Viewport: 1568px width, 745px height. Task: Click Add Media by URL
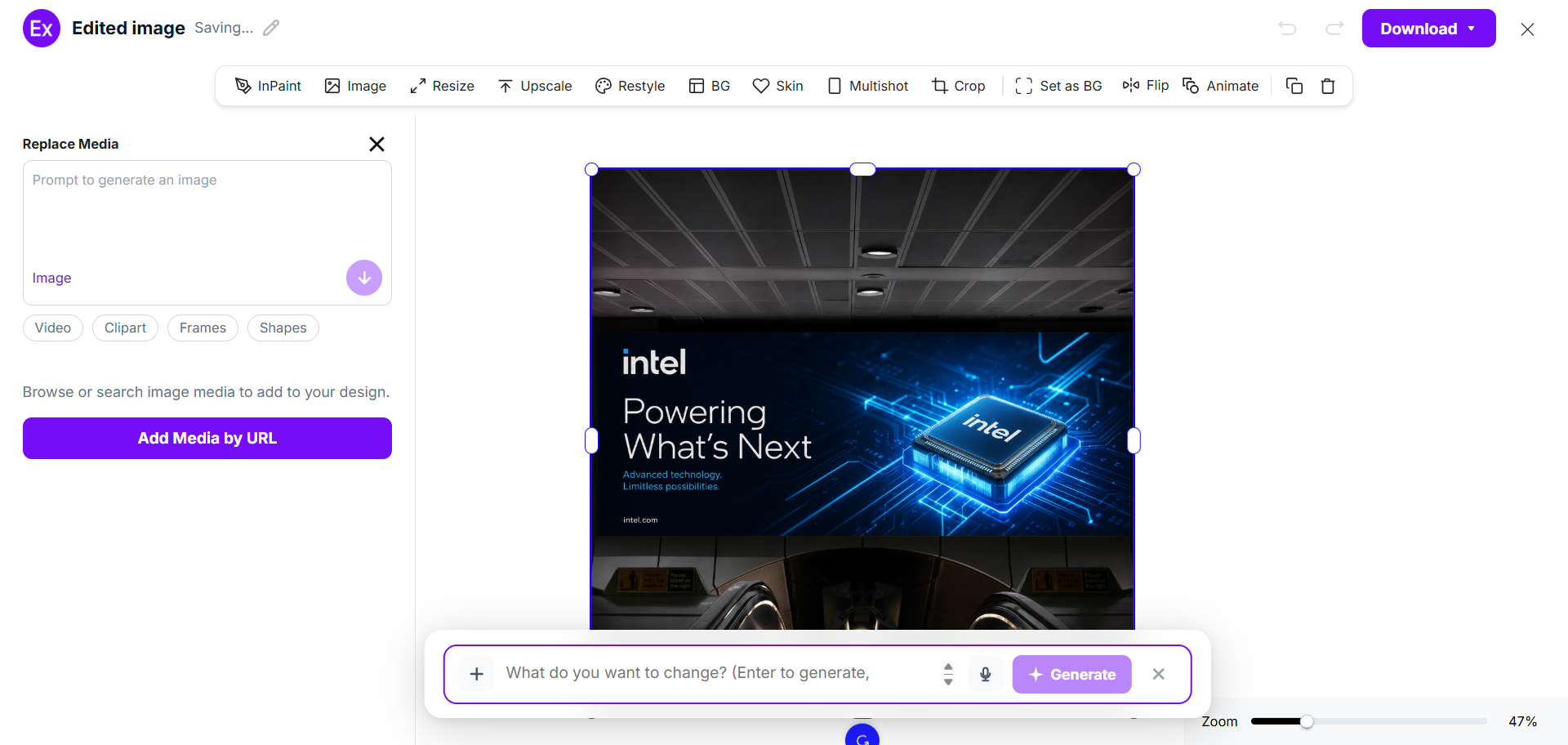tap(207, 439)
